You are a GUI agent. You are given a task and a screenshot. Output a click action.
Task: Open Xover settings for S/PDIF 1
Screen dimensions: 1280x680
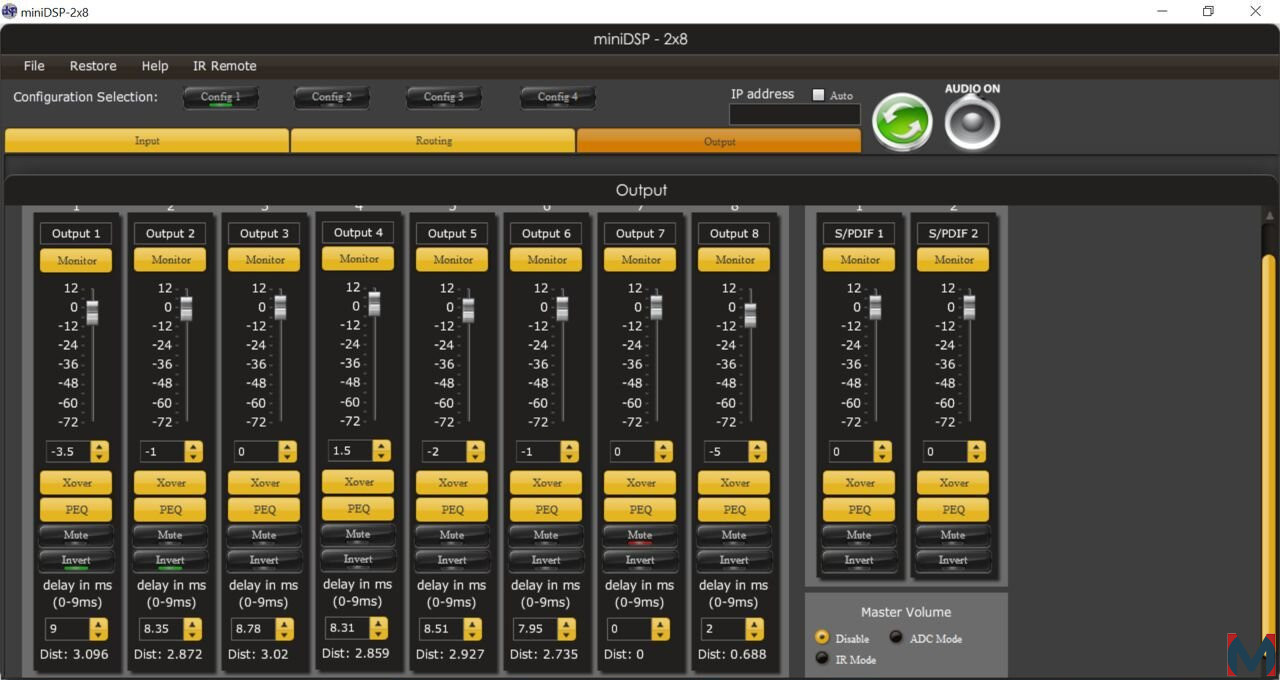click(860, 483)
